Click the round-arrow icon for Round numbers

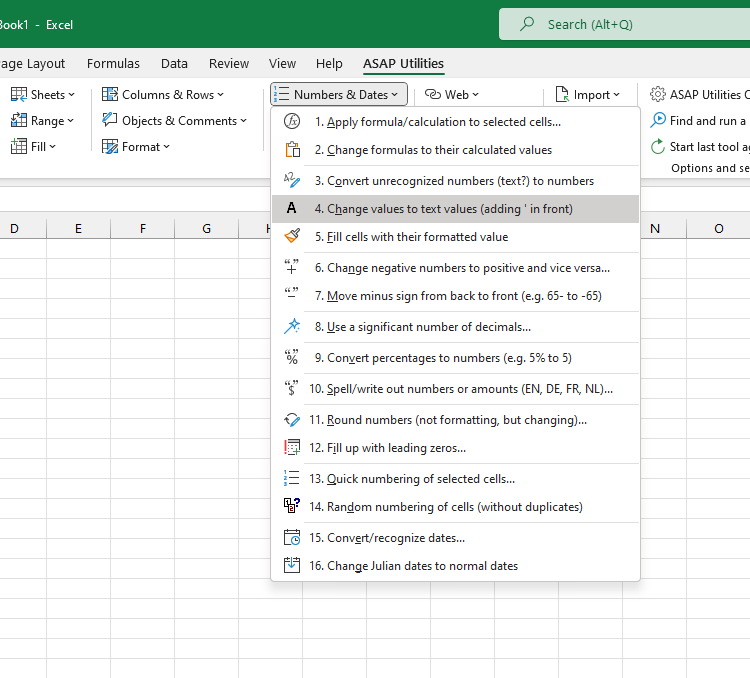coord(292,420)
